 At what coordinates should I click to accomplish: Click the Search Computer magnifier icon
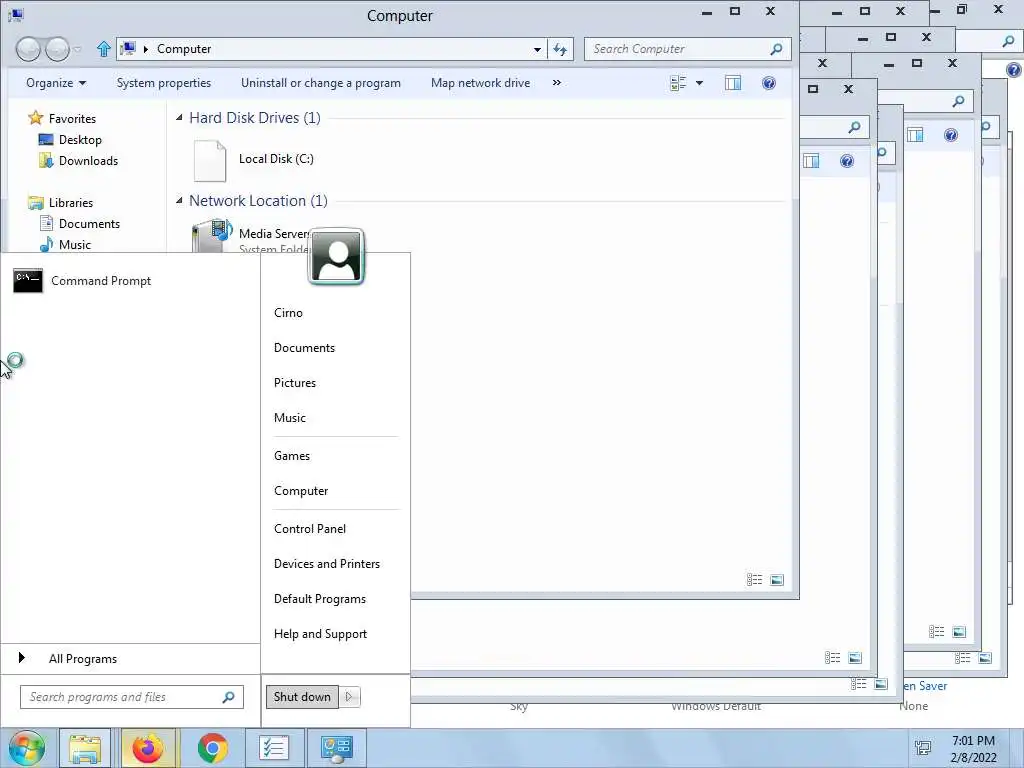pyautogui.click(x=776, y=49)
